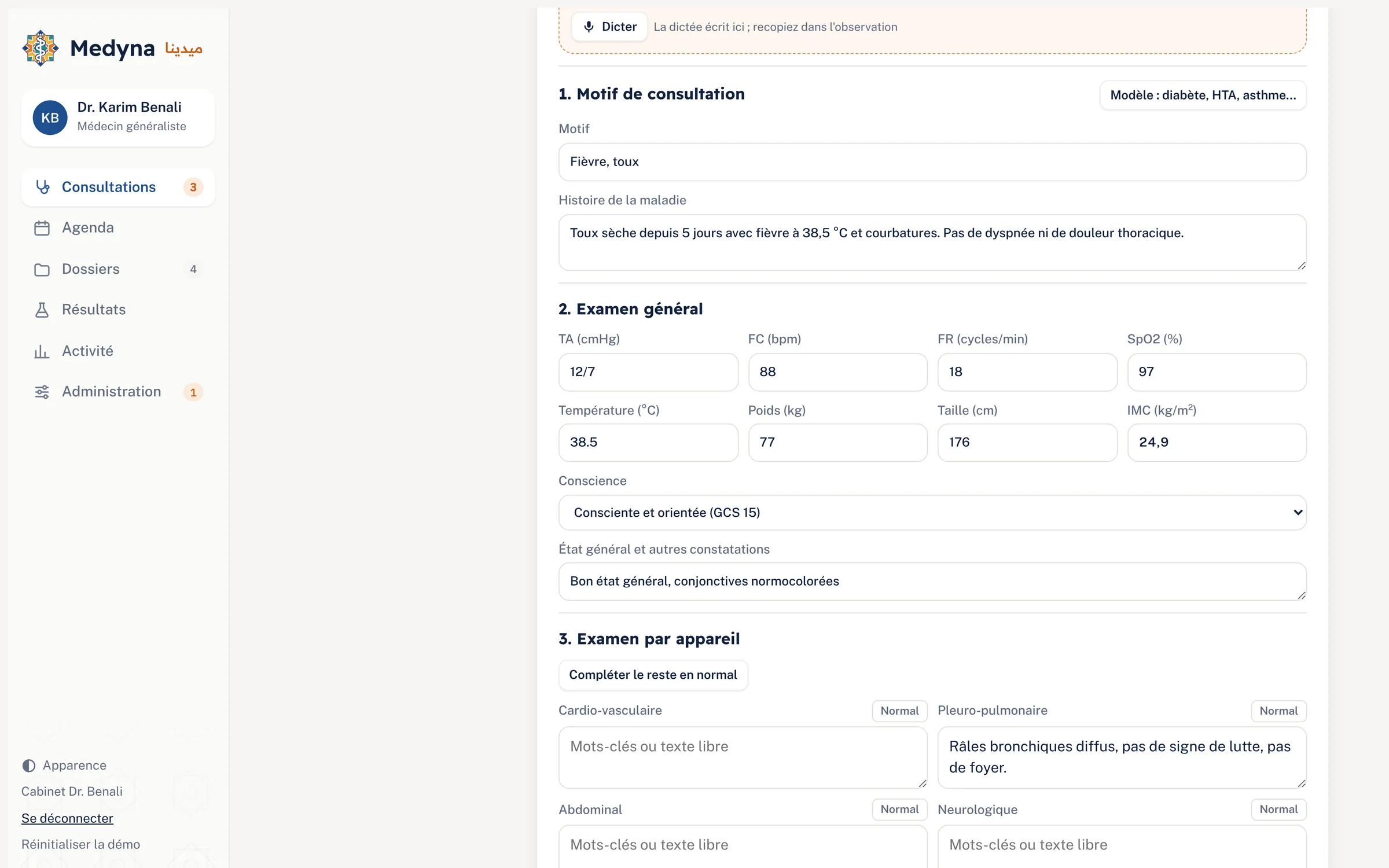
Task: Start dictation with the Dicter button
Action: coord(609,27)
